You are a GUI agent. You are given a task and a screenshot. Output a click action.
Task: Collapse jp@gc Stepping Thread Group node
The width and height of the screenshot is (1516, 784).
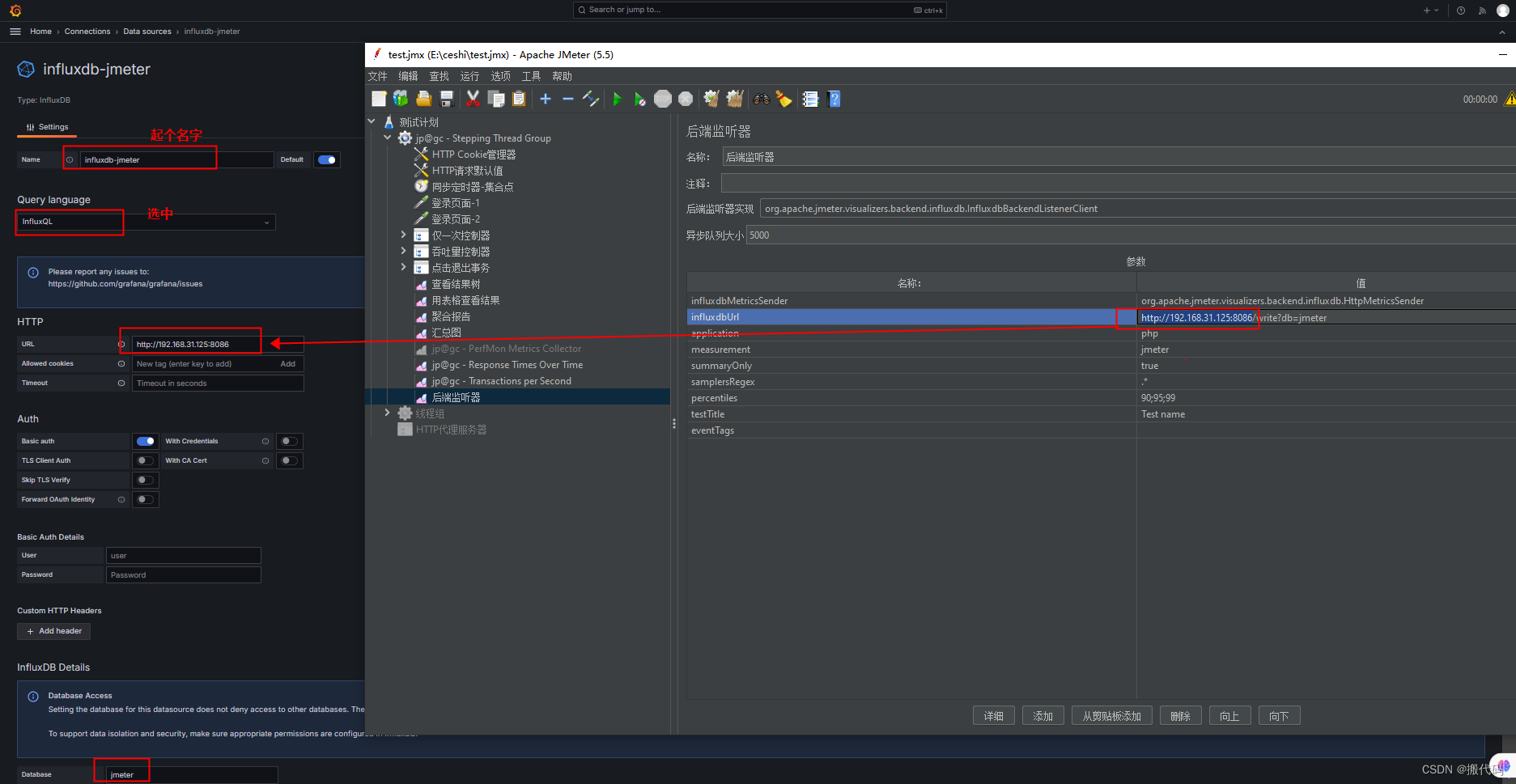pos(388,138)
